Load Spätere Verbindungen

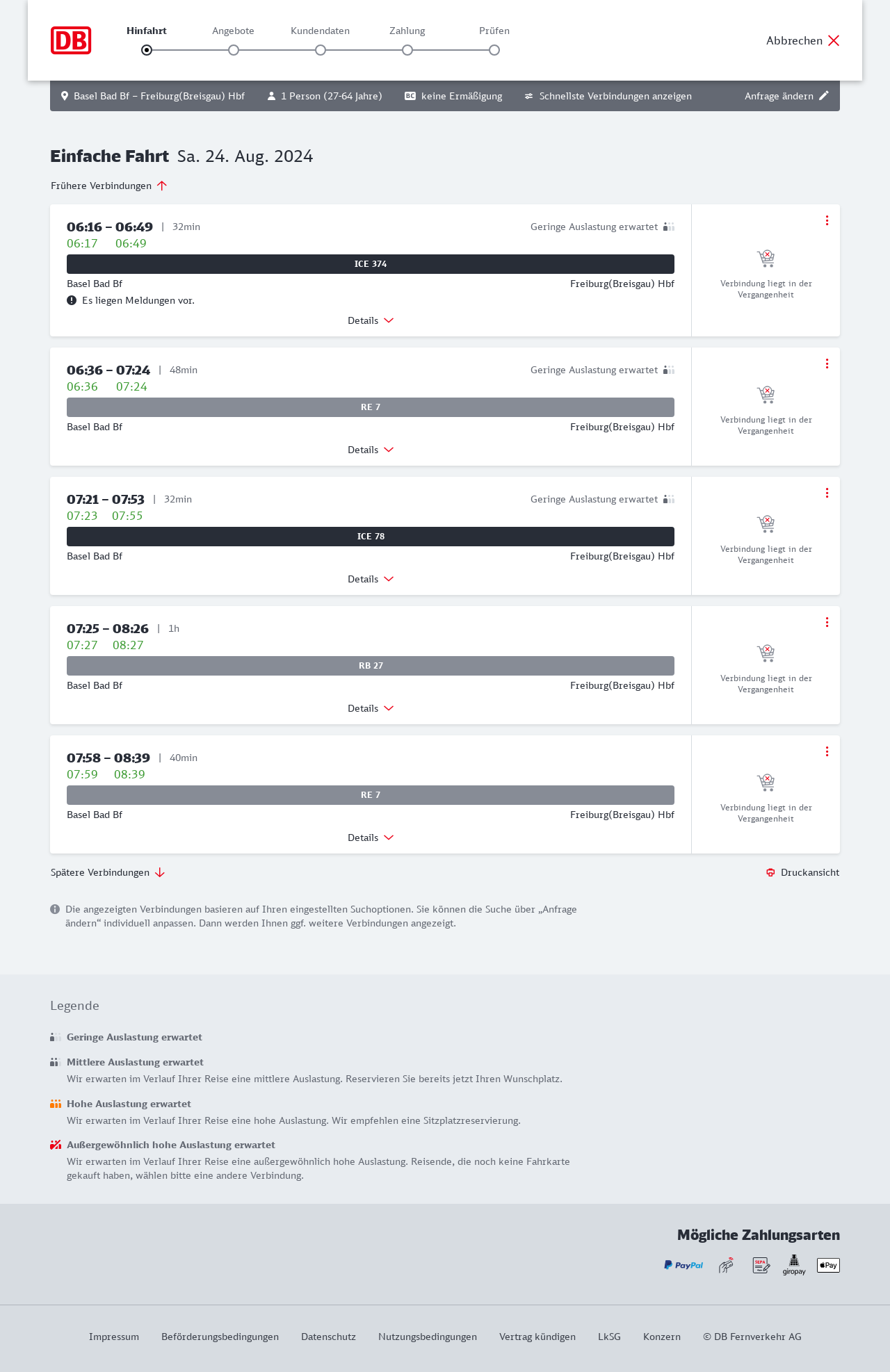108,872
